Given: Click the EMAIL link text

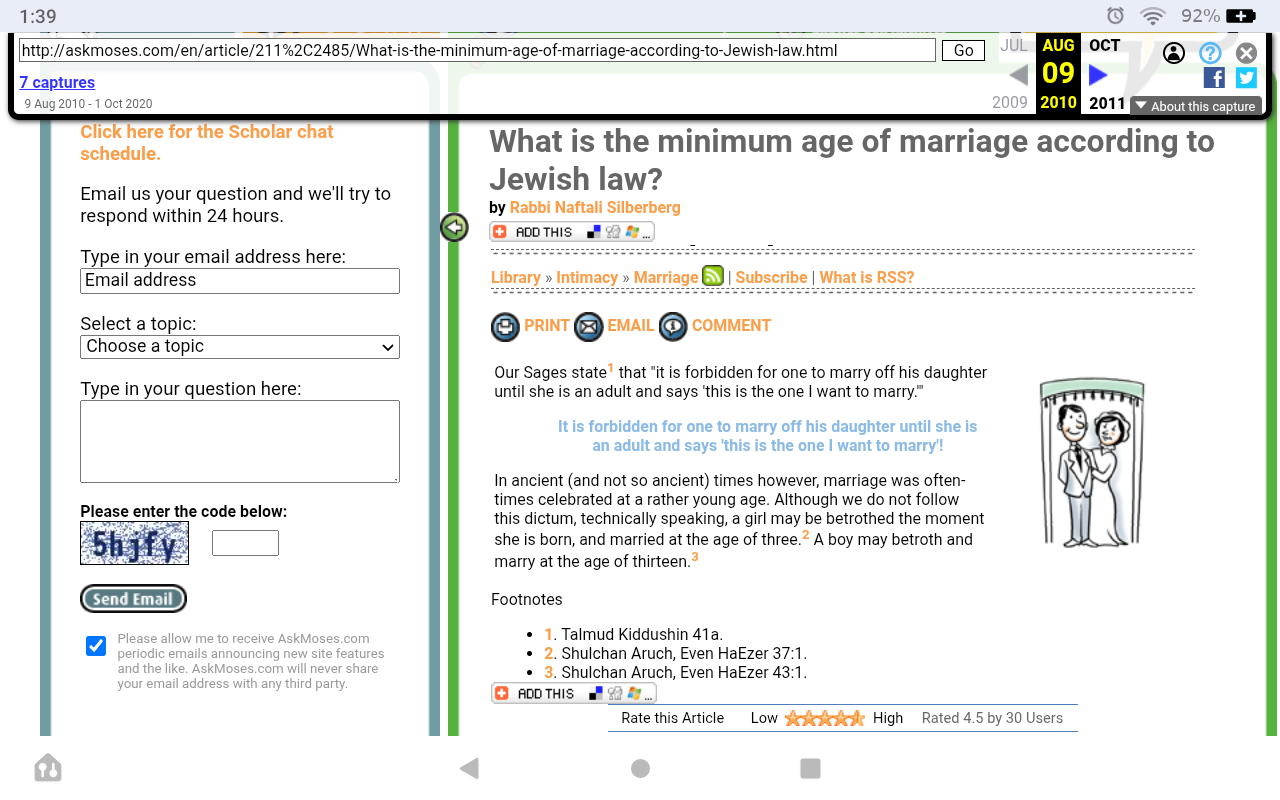Looking at the screenshot, I should tap(631, 326).
